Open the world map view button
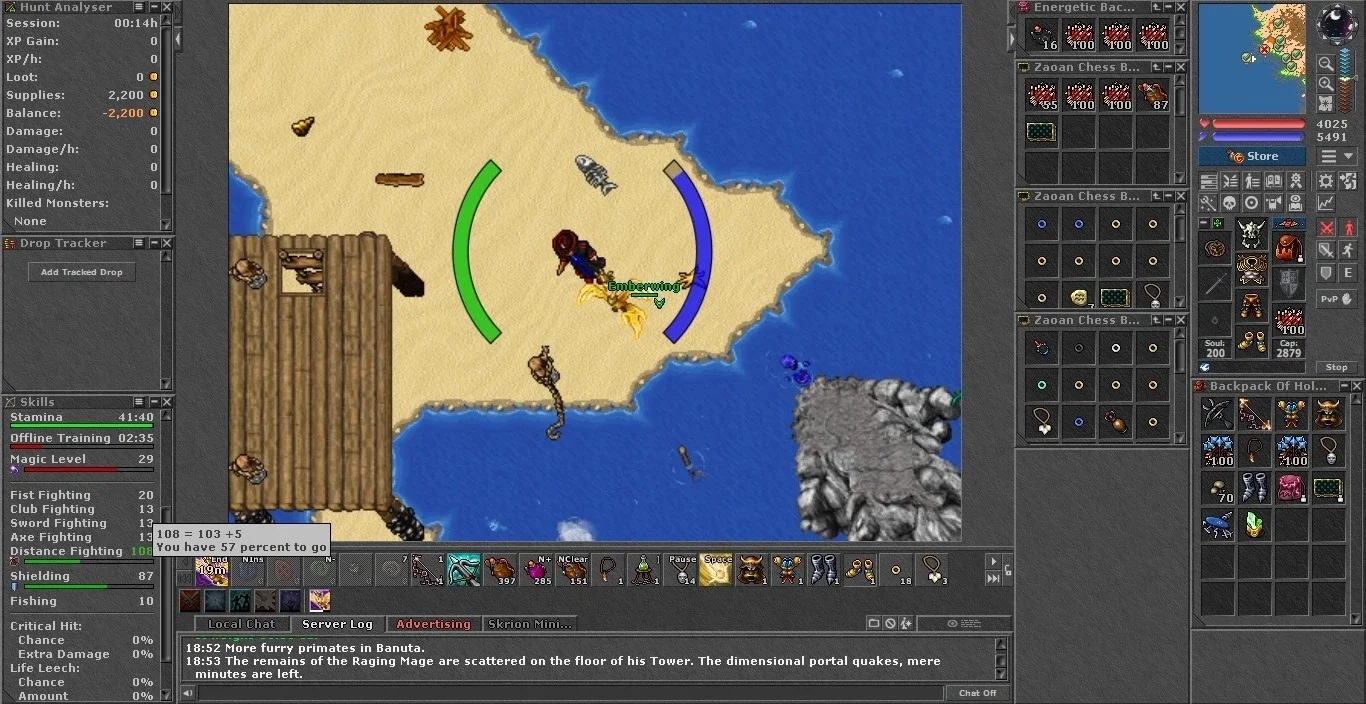1366x704 pixels. pos(1325,103)
